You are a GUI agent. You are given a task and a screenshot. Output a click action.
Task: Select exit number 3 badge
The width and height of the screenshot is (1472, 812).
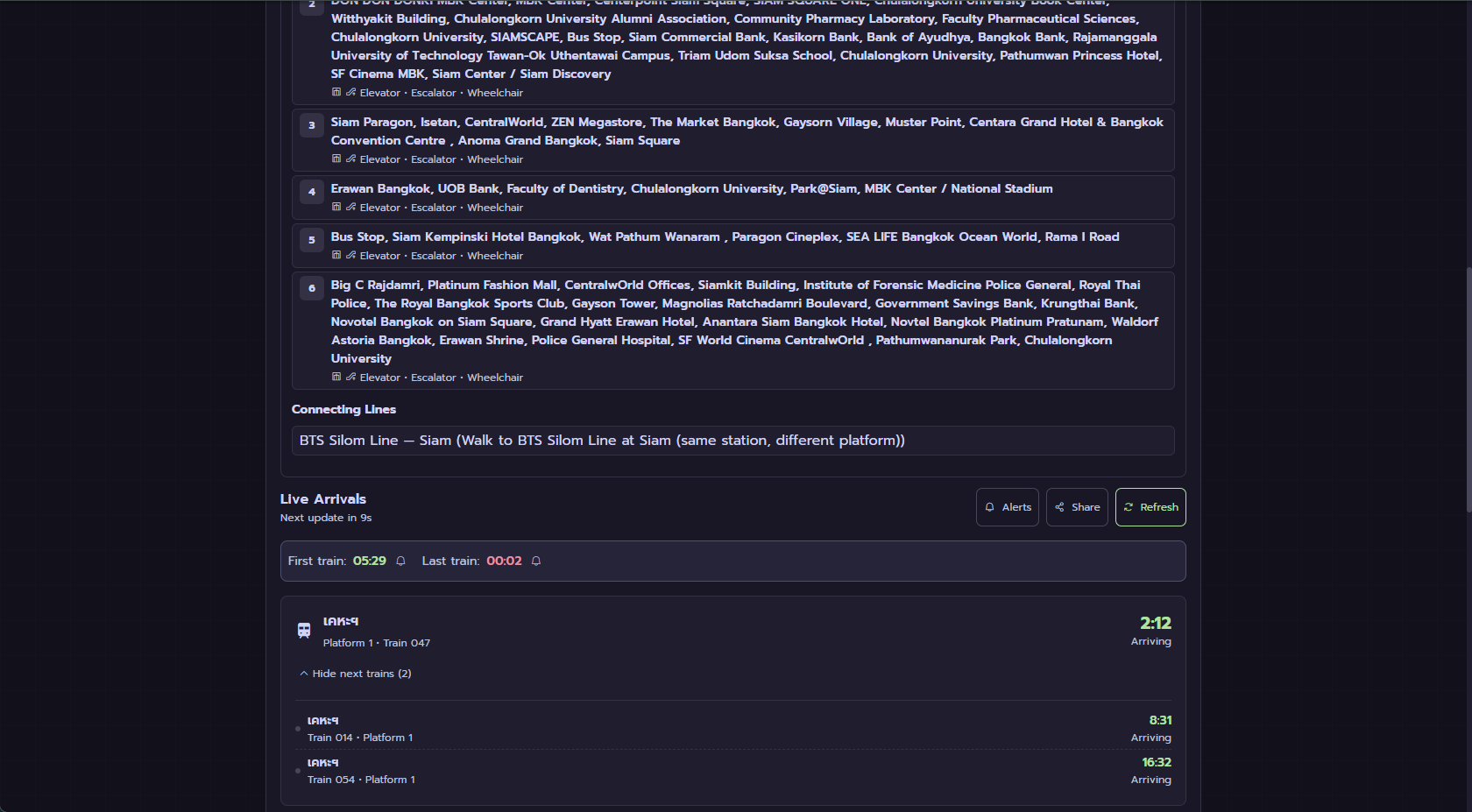pyautogui.click(x=312, y=125)
